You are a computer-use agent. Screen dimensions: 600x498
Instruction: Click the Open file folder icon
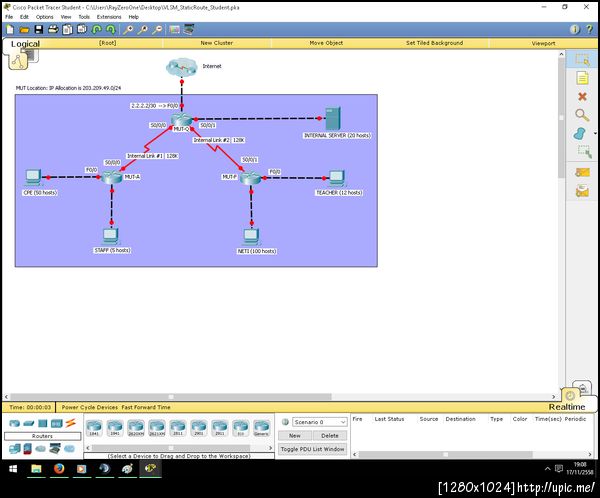[x=24, y=30]
